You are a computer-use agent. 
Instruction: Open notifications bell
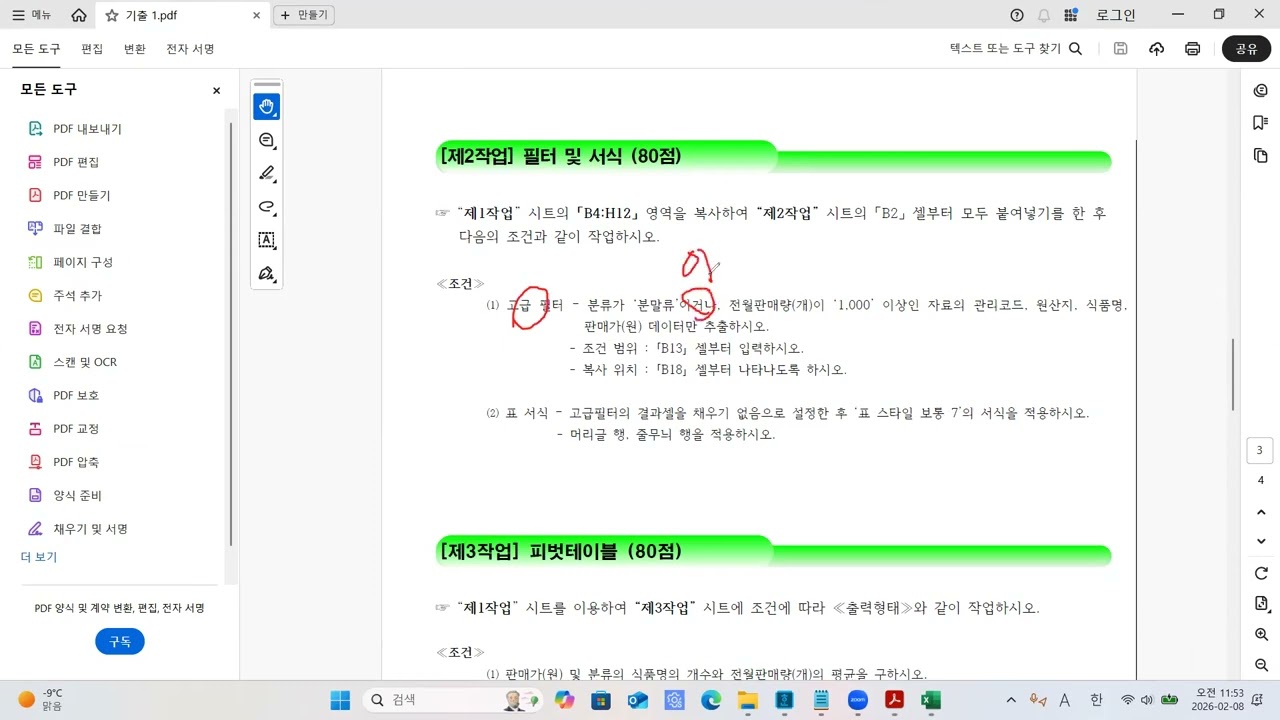tap(1044, 15)
